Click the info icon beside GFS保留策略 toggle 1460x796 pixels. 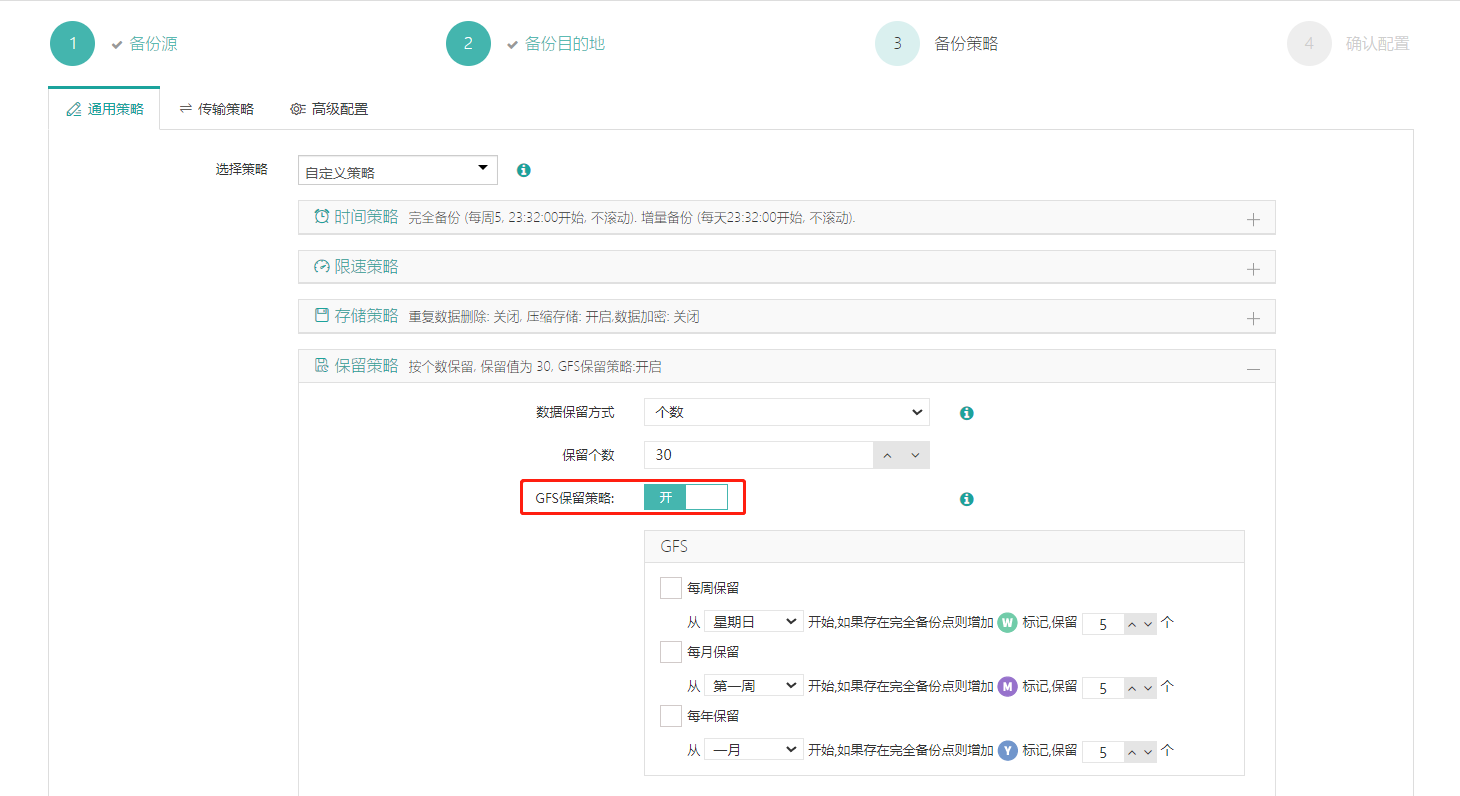tap(967, 499)
